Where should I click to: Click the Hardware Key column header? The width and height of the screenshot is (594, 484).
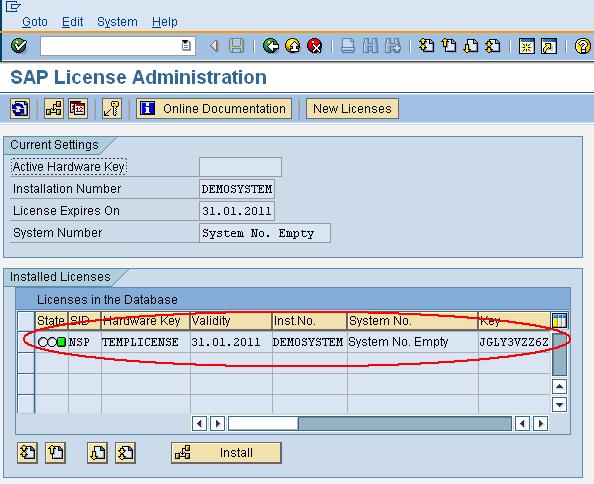[145, 321]
